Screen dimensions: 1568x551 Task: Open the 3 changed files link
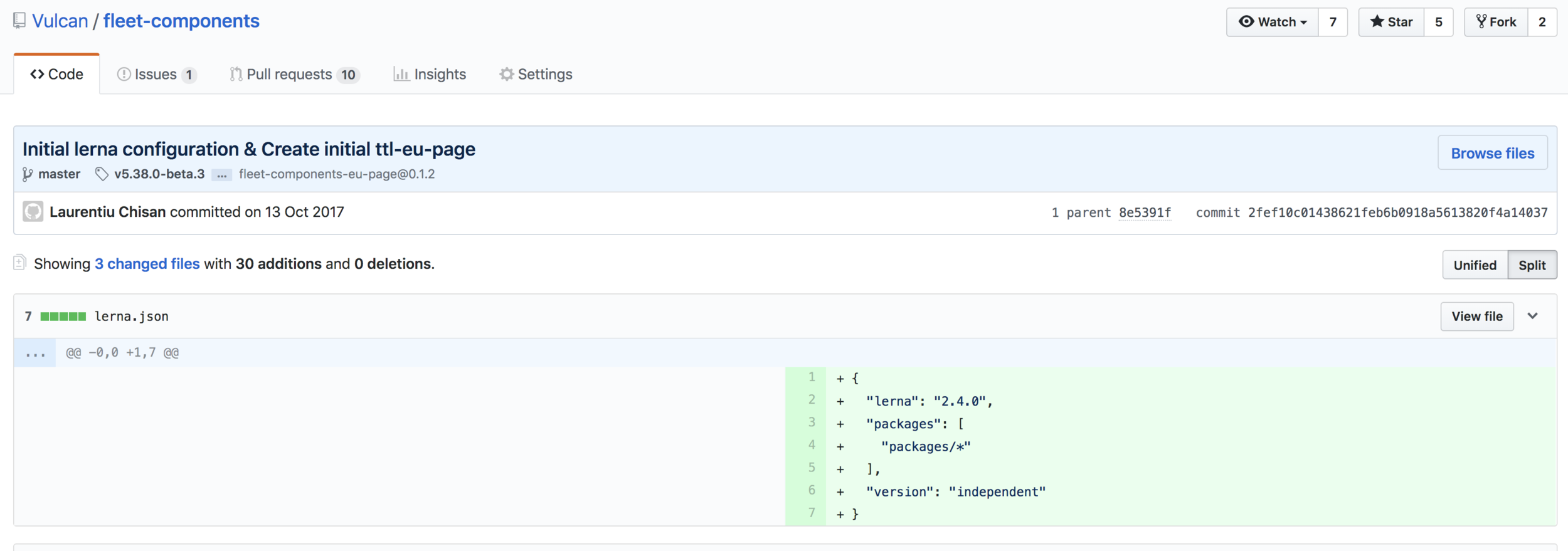pos(147,264)
